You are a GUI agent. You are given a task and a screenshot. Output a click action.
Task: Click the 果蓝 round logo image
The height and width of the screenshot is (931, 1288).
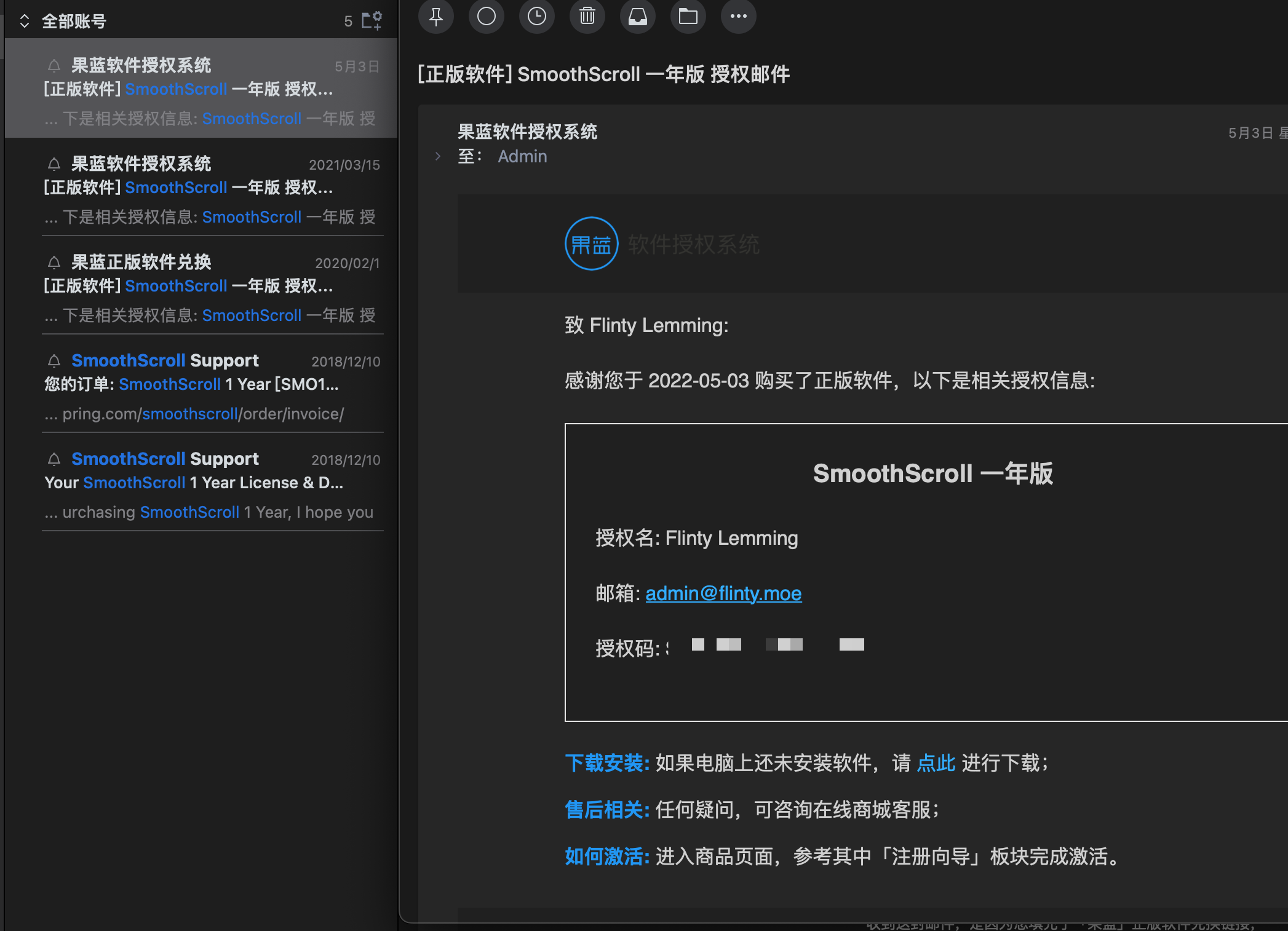coord(591,244)
